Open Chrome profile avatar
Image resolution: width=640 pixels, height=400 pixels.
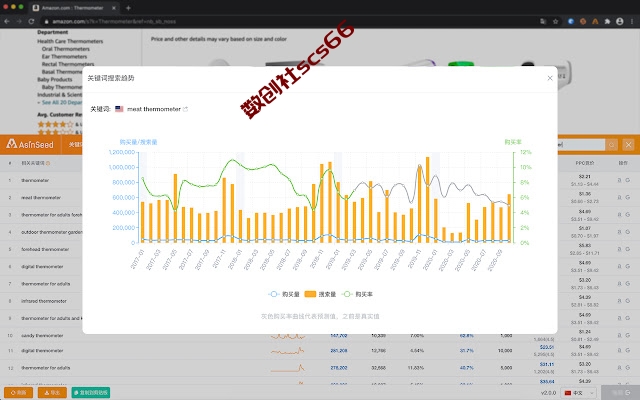pyautogui.click(x=620, y=21)
